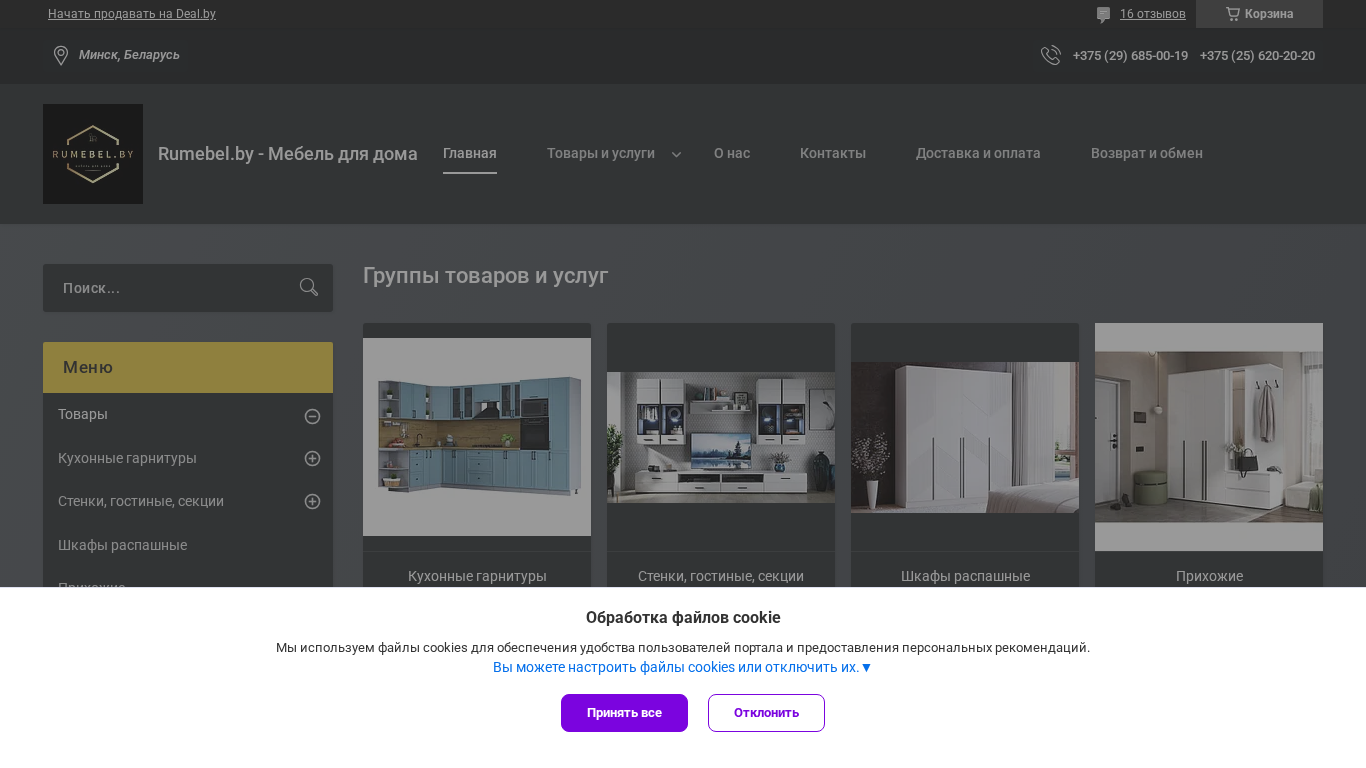This screenshot has width=1366, height=768.
Task: Open the Товары и услуги dropdown arrow
Action: [x=677, y=154]
